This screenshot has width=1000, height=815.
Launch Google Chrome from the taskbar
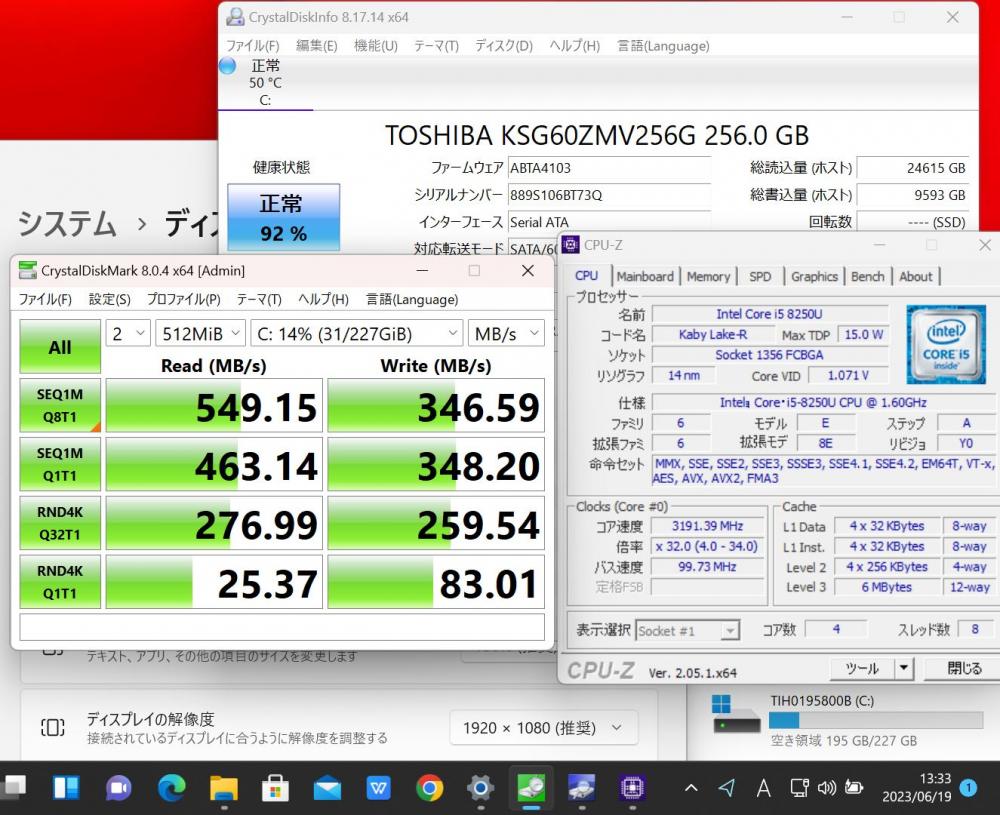click(x=430, y=788)
